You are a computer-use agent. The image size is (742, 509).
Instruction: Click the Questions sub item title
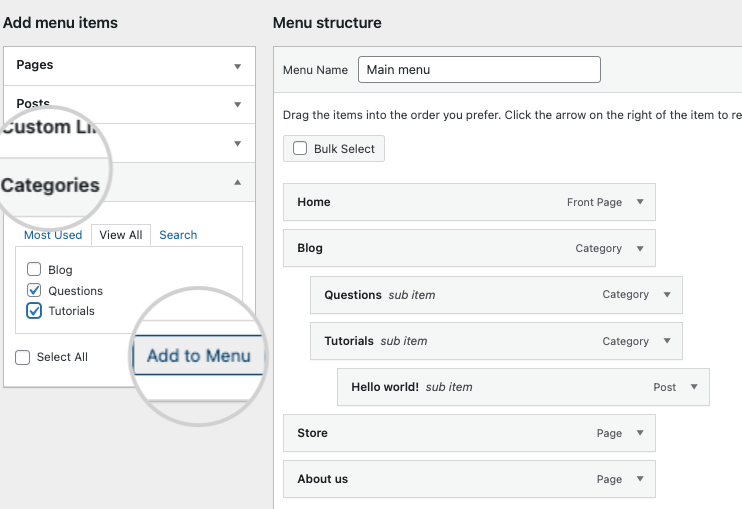353,295
